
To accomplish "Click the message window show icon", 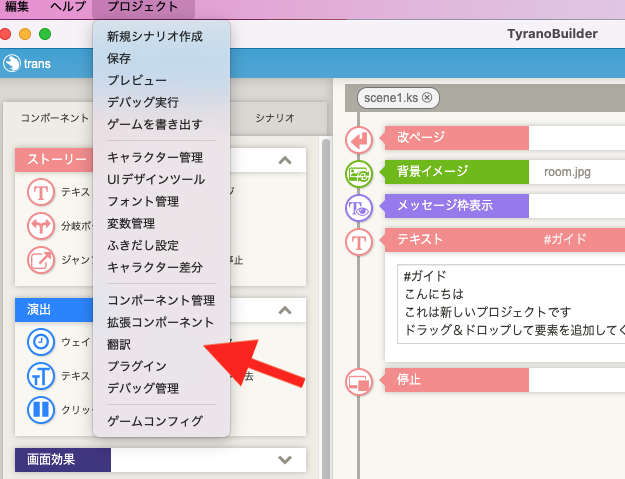I will (x=359, y=207).
